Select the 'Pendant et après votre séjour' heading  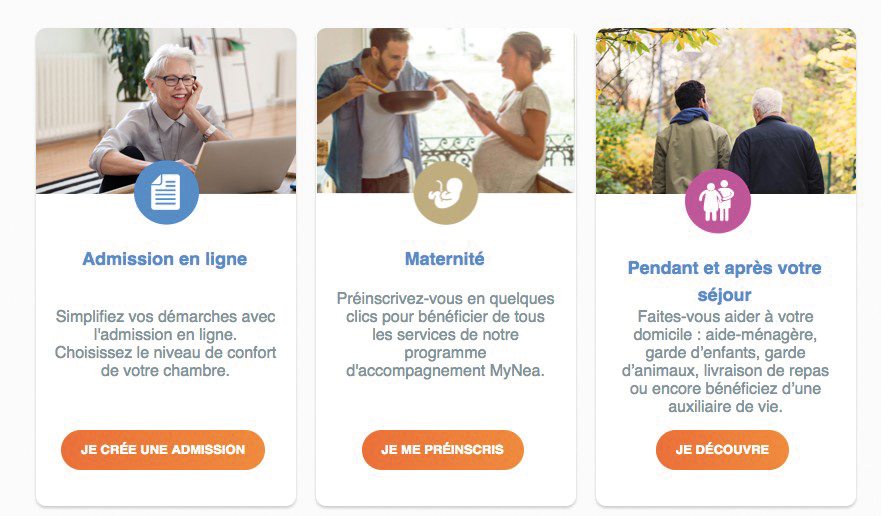coord(724,281)
